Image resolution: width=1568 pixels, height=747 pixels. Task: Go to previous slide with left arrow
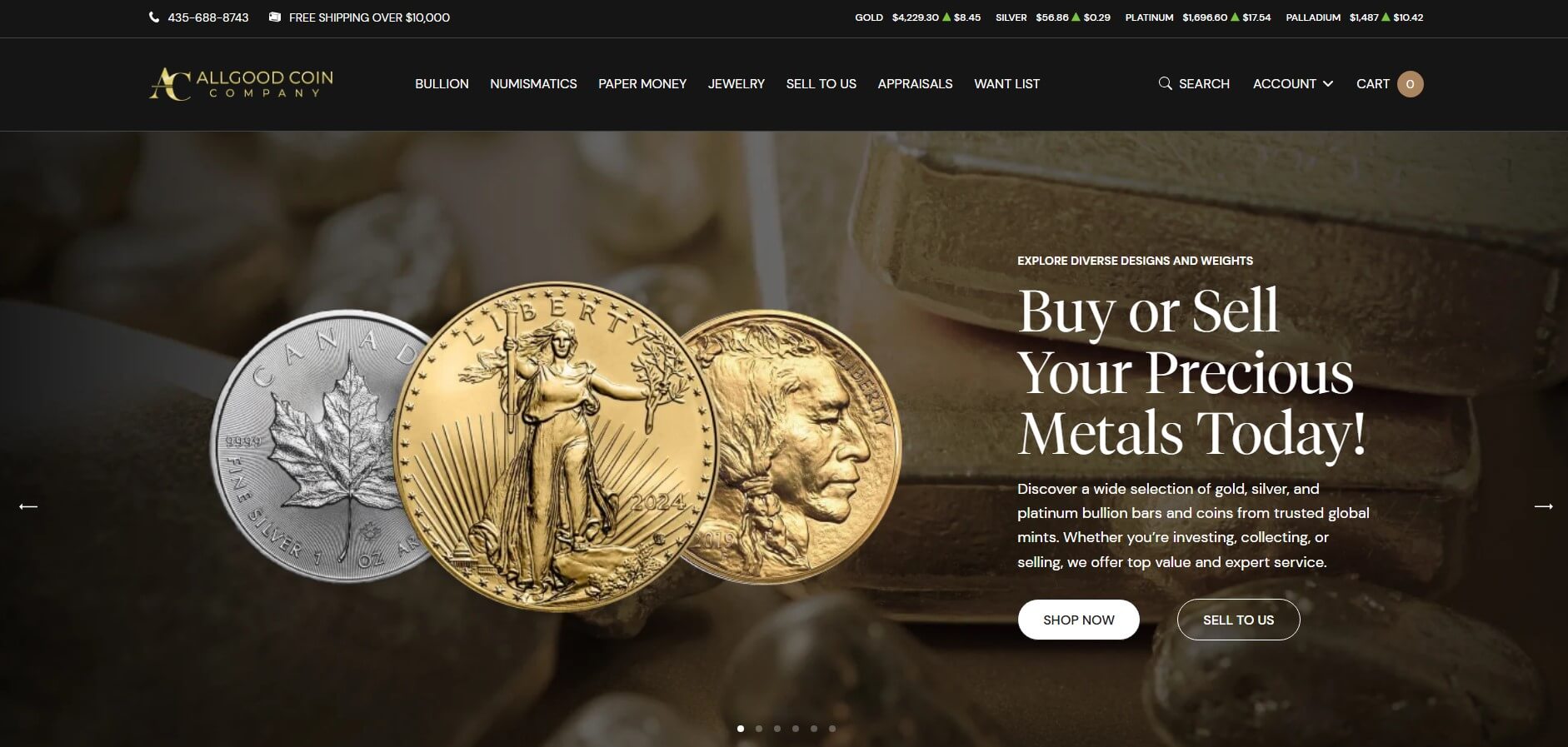coord(28,506)
